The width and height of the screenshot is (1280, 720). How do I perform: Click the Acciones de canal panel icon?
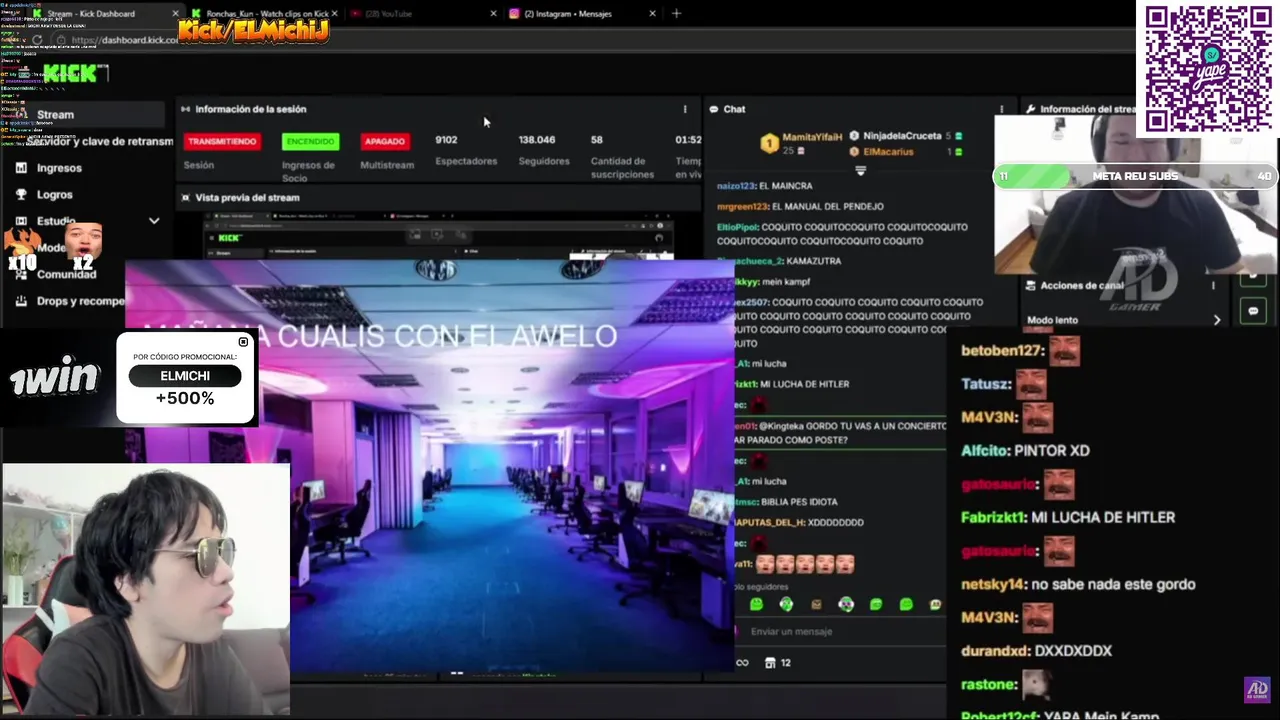click(1031, 285)
